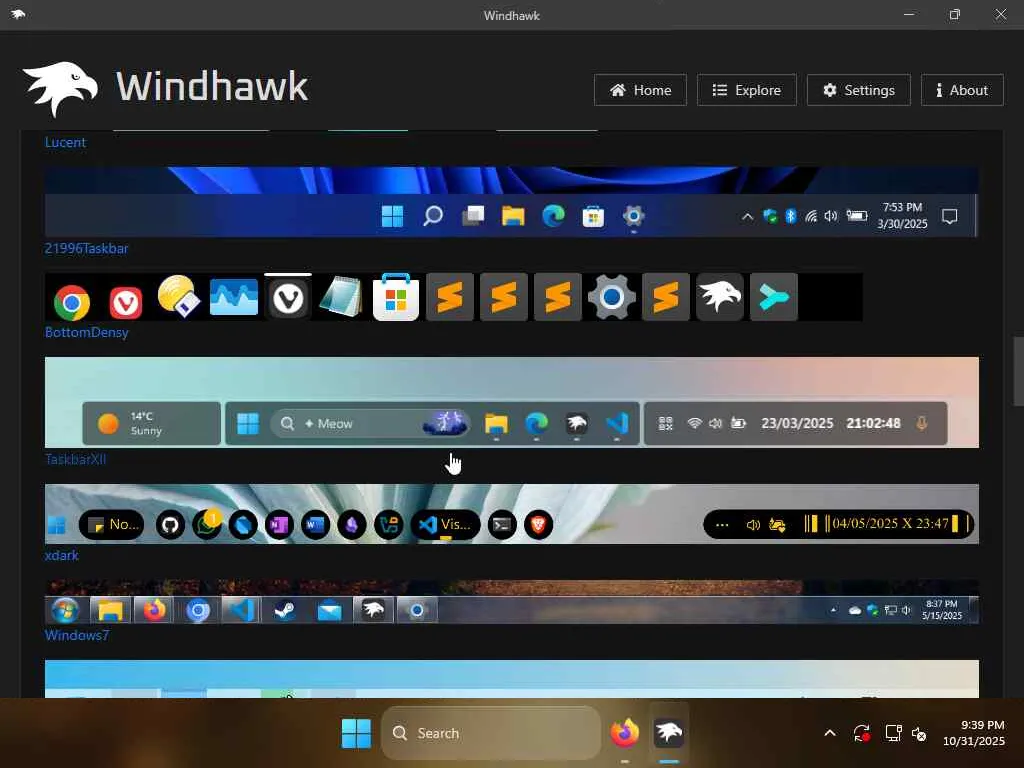Go to the Home page
1024x768 pixels.
coord(640,90)
